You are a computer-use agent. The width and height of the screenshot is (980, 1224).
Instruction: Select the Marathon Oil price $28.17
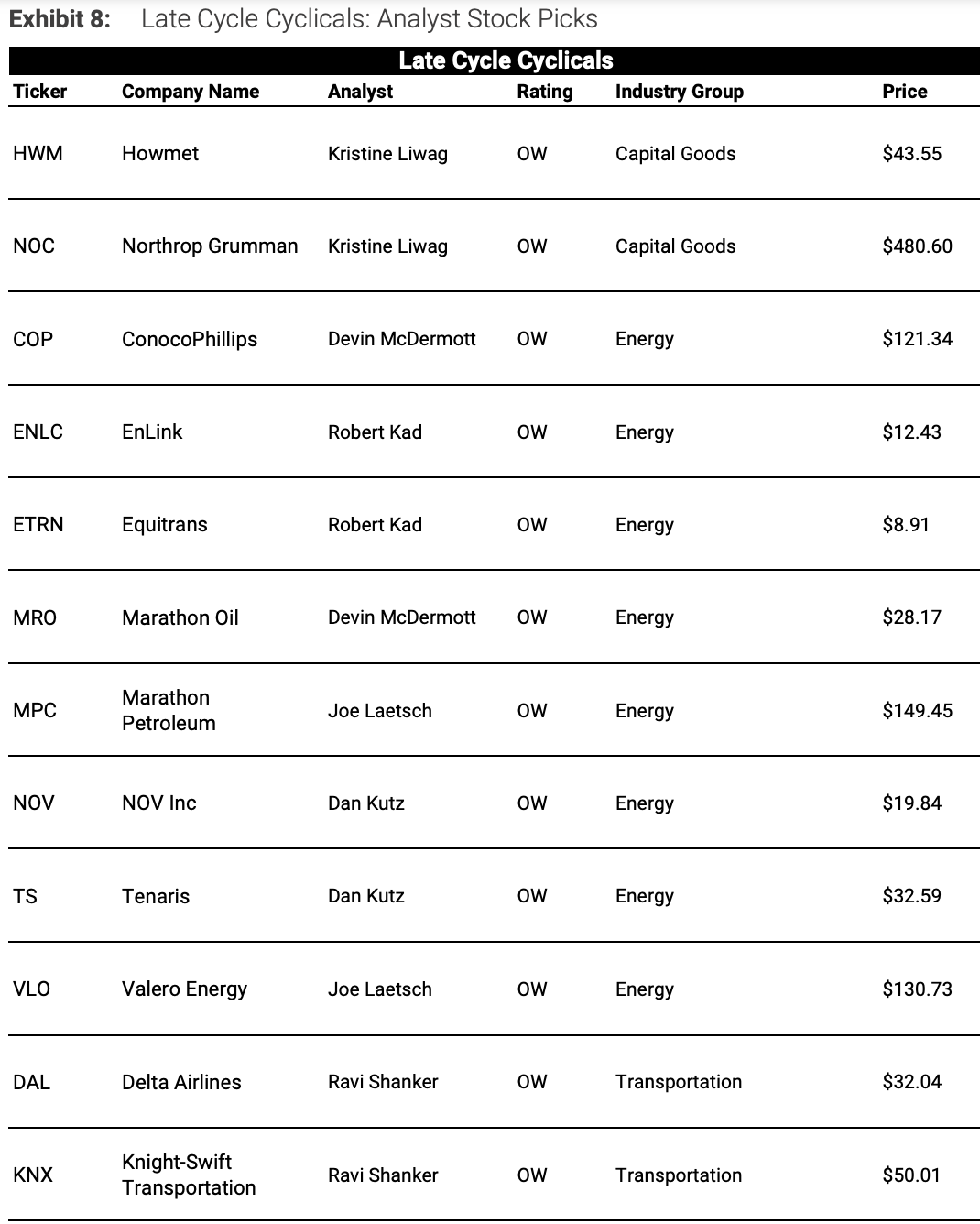(x=911, y=617)
